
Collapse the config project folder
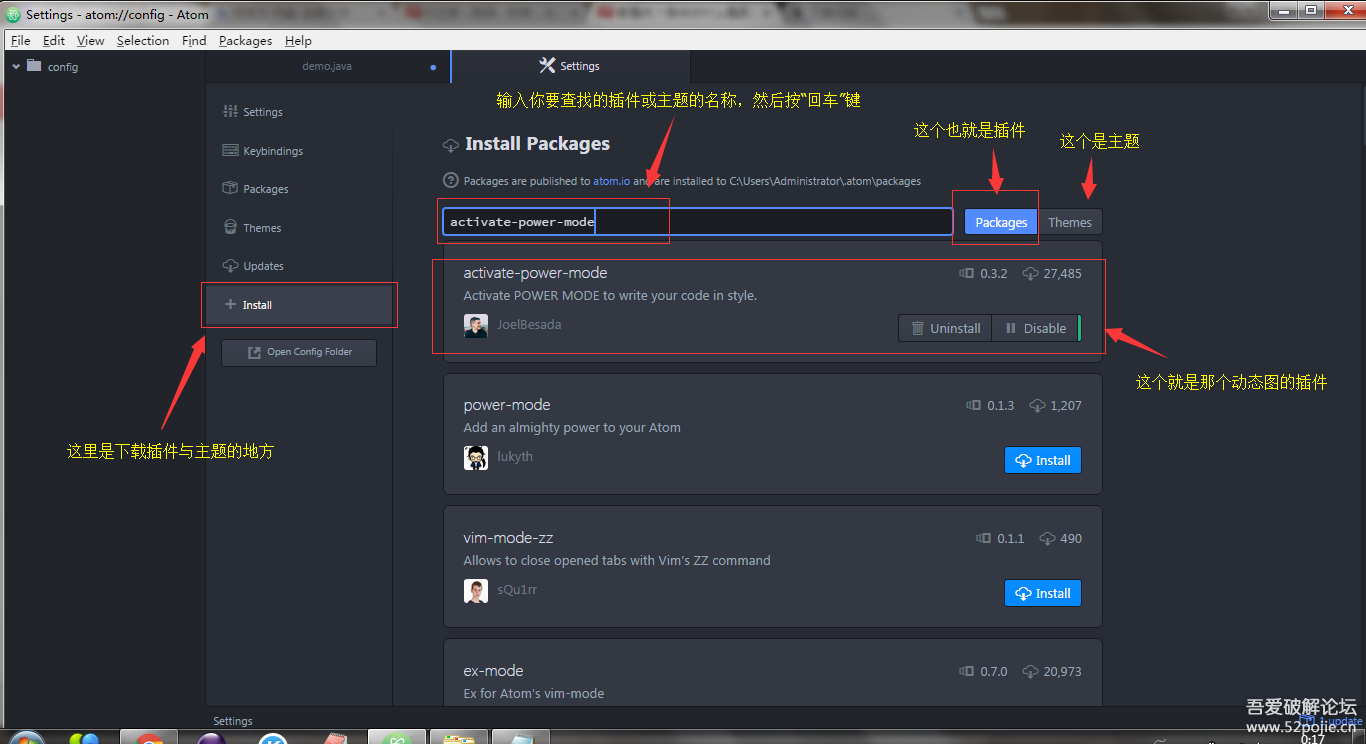[16, 67]
